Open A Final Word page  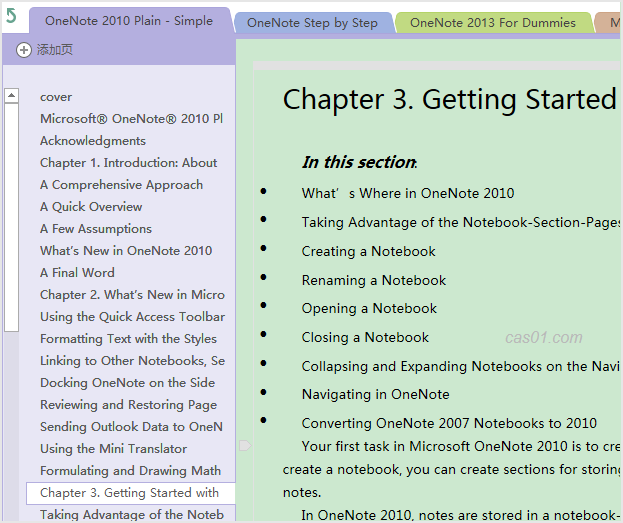77,273
